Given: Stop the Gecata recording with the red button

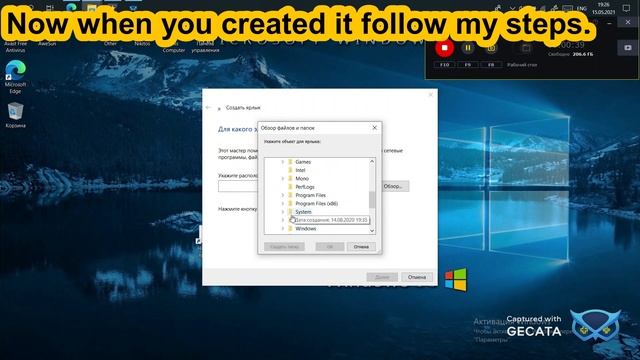Looking at the screenshot, I should [444, 48].
